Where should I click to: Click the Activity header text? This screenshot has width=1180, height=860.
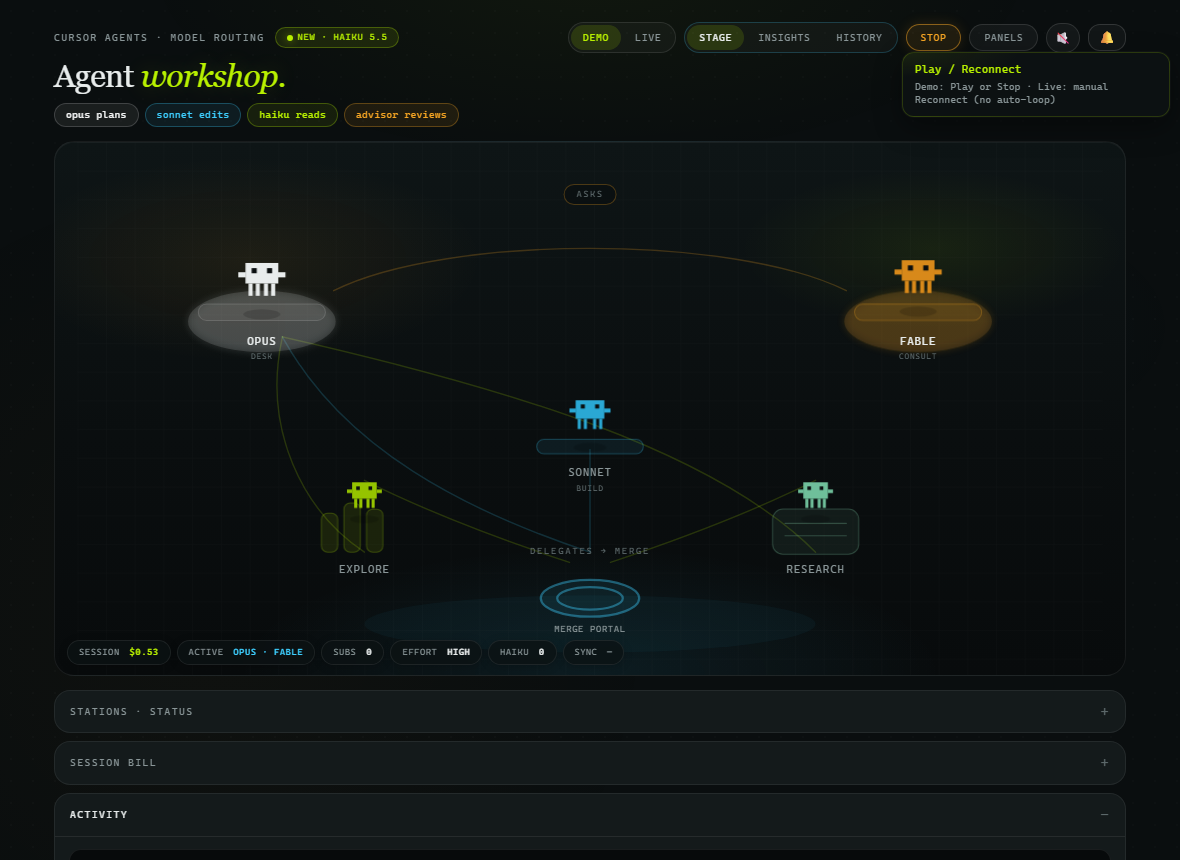[99, 815]
